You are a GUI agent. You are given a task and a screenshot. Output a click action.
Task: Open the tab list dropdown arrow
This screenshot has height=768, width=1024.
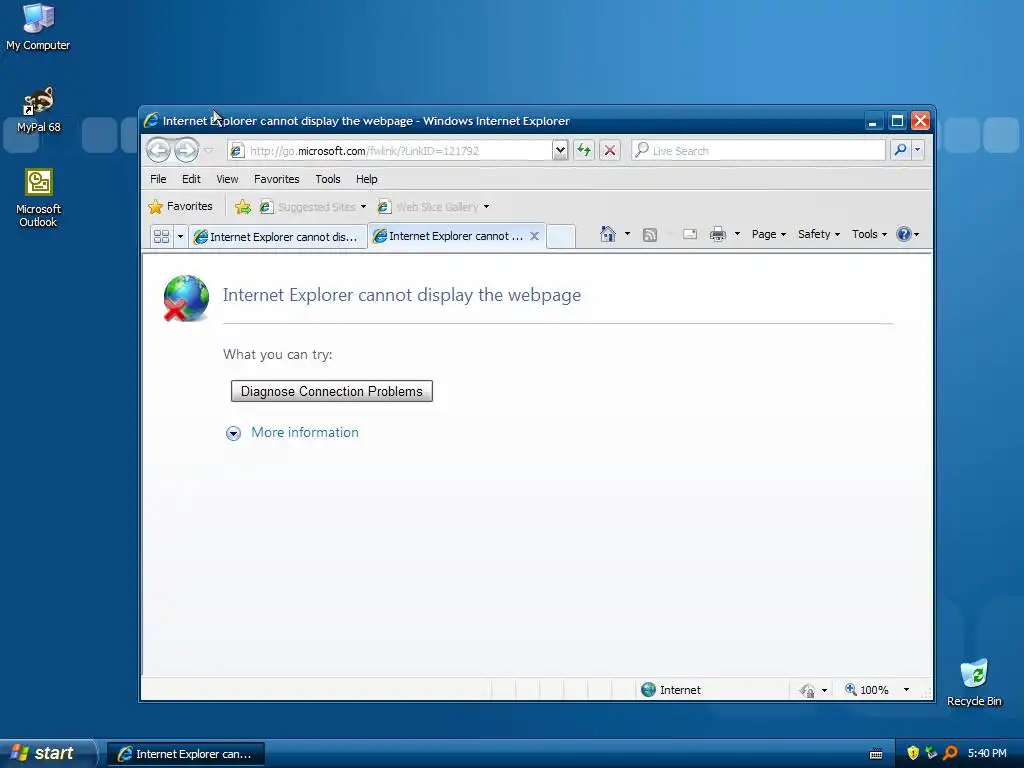tap(180, 236)
